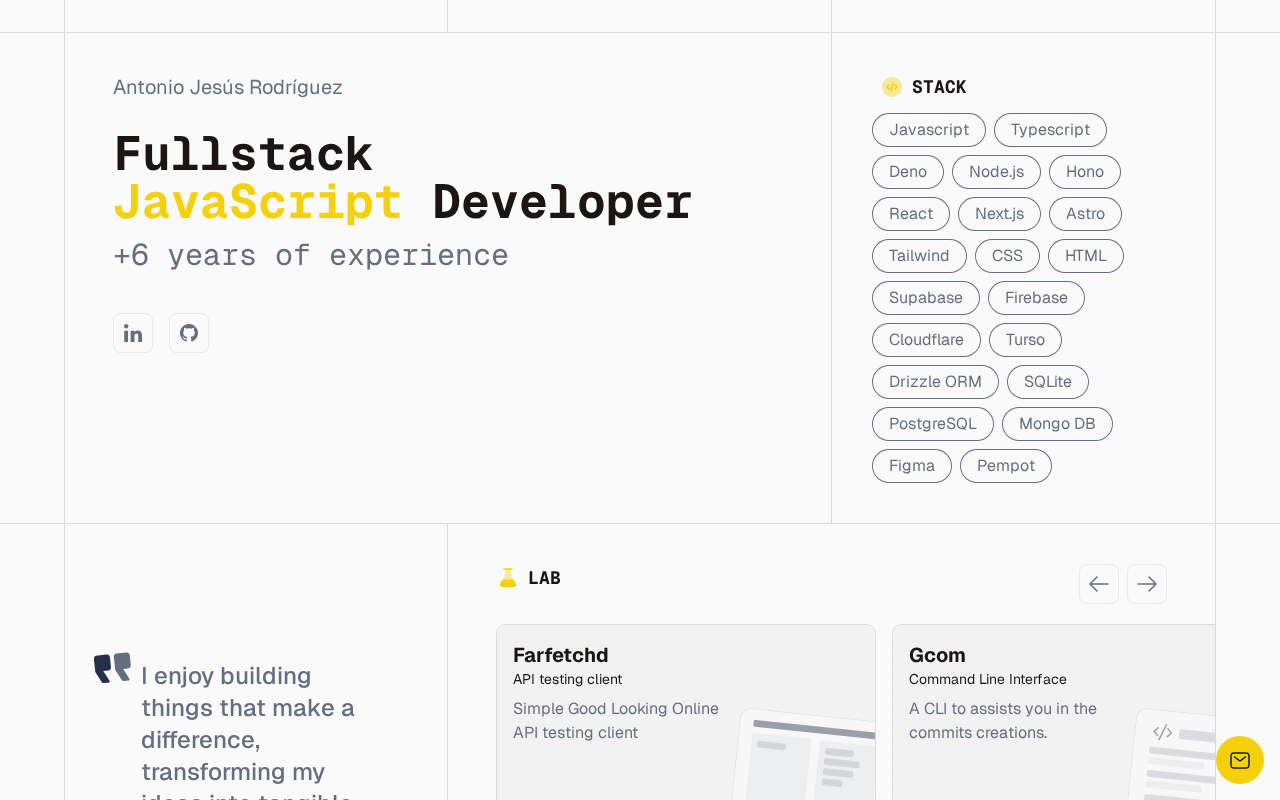Open the LinkedIn profile icon
This screenshot has width=1280, height=800.
pyautogui.click(x=133, y=333)
